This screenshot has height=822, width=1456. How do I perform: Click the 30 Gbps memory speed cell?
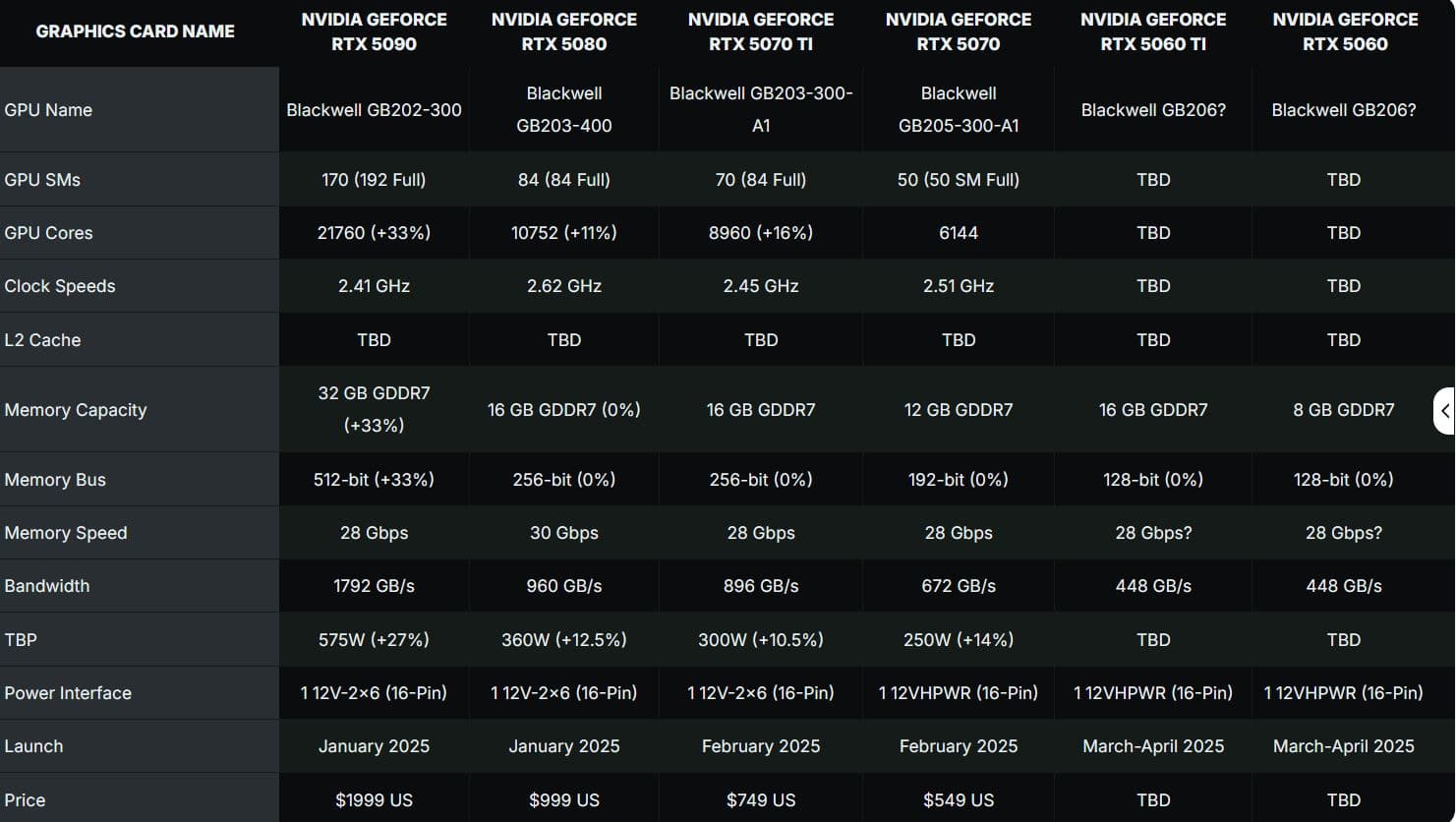564,533
